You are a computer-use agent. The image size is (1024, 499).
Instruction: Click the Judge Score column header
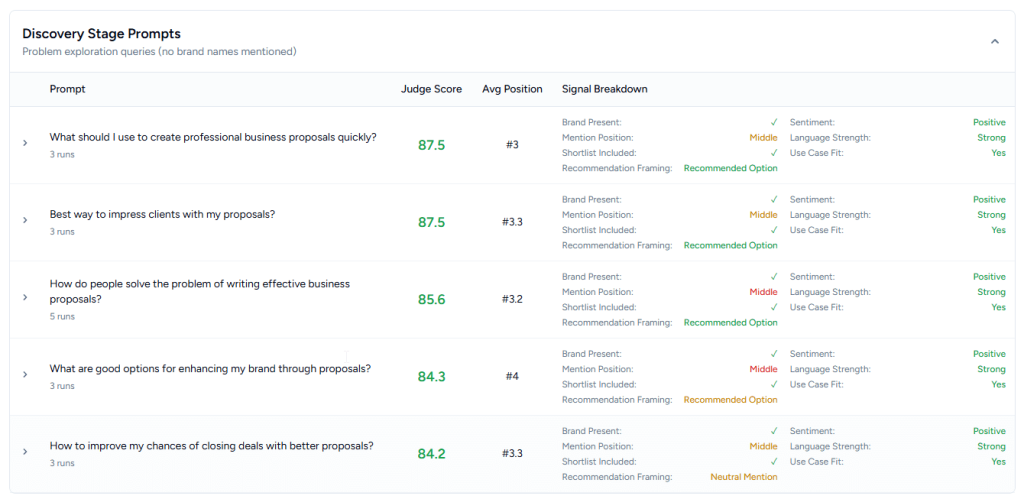(431, 89)
